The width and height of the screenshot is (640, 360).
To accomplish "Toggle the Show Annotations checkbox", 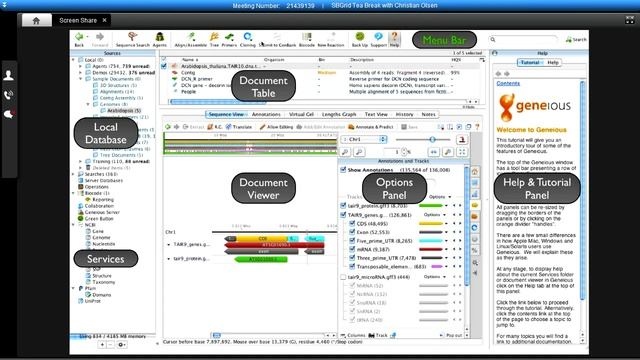I will [343, 170].
